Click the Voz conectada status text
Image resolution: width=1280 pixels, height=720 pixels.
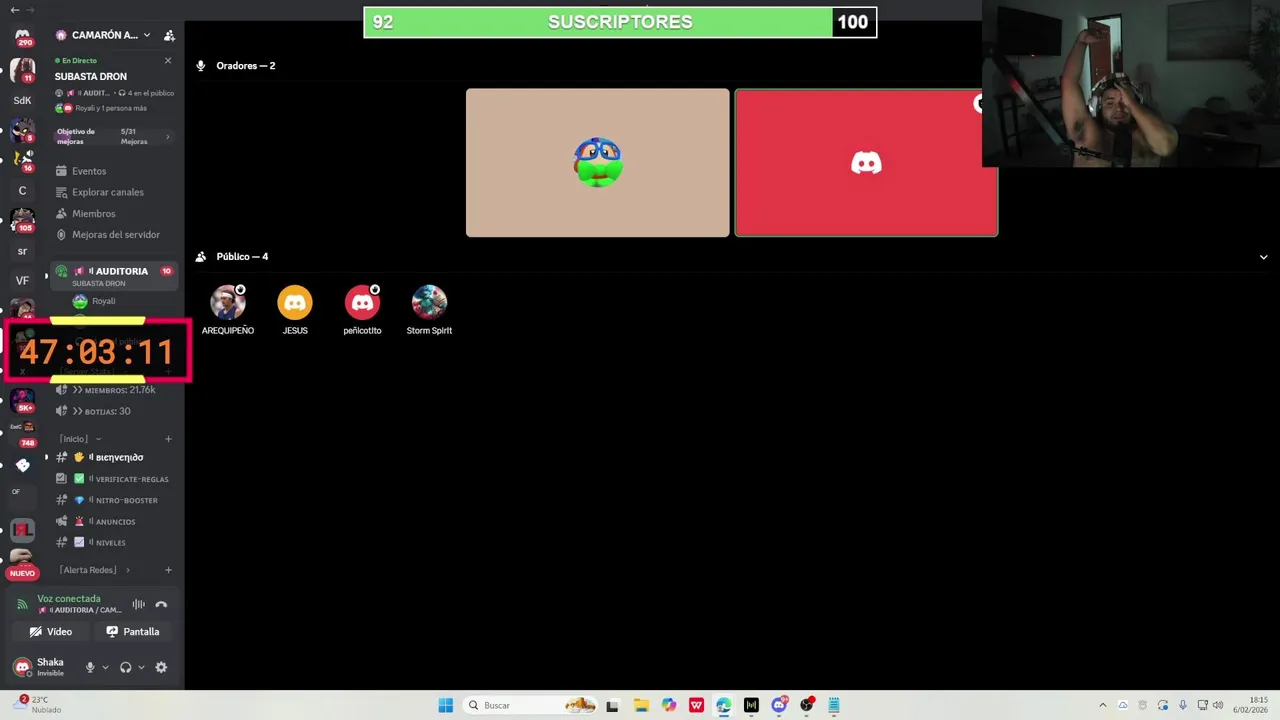tap(69, 599)
